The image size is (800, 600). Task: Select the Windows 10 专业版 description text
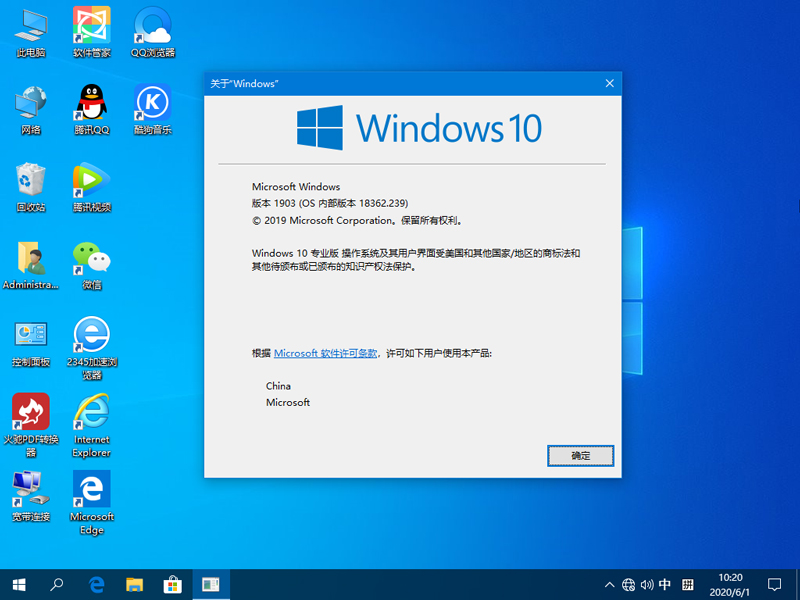(x=416, y=260)
